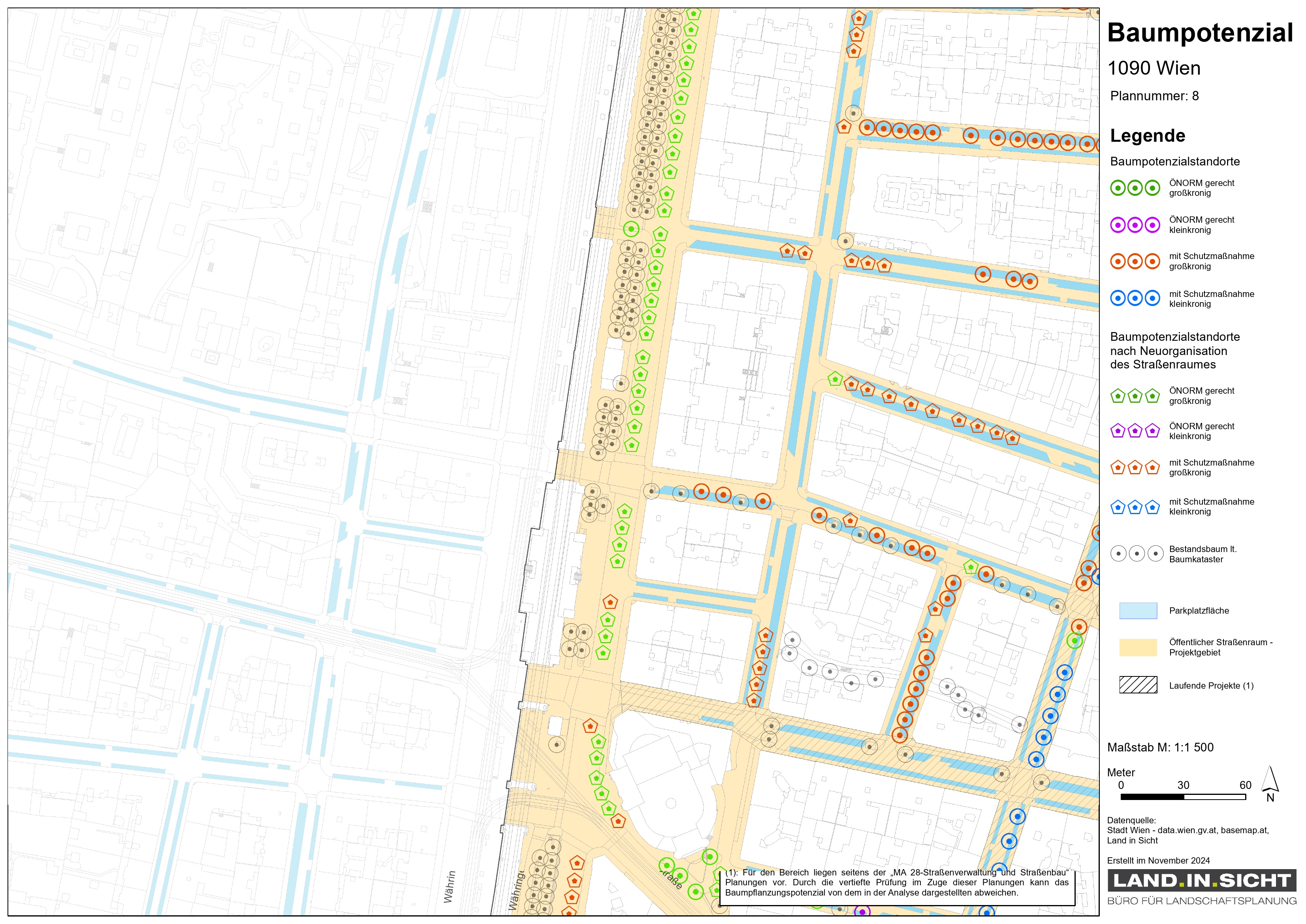
Task: Click the LAND.IN.SICHT logo
Action: 1201,880
